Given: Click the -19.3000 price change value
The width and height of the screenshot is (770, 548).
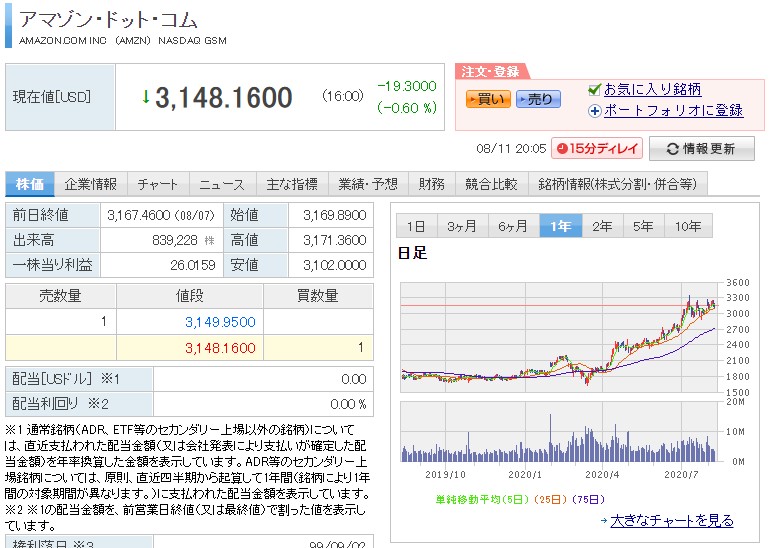Looking at the screenshot, I should point(407,86).
